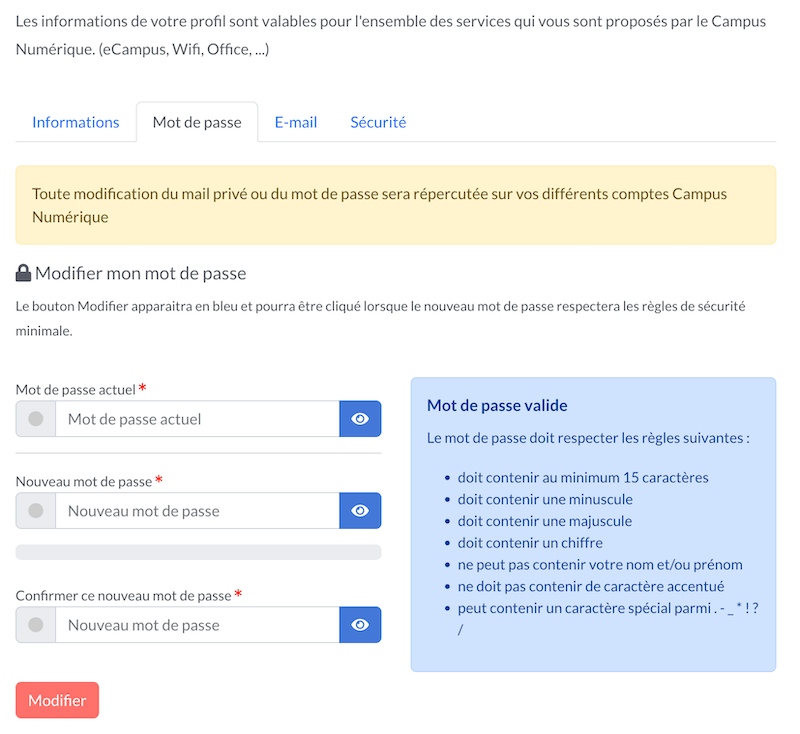Focus the Nouveau mot de passe input
This screenshot has height=734, width=800.
(197, 511)
